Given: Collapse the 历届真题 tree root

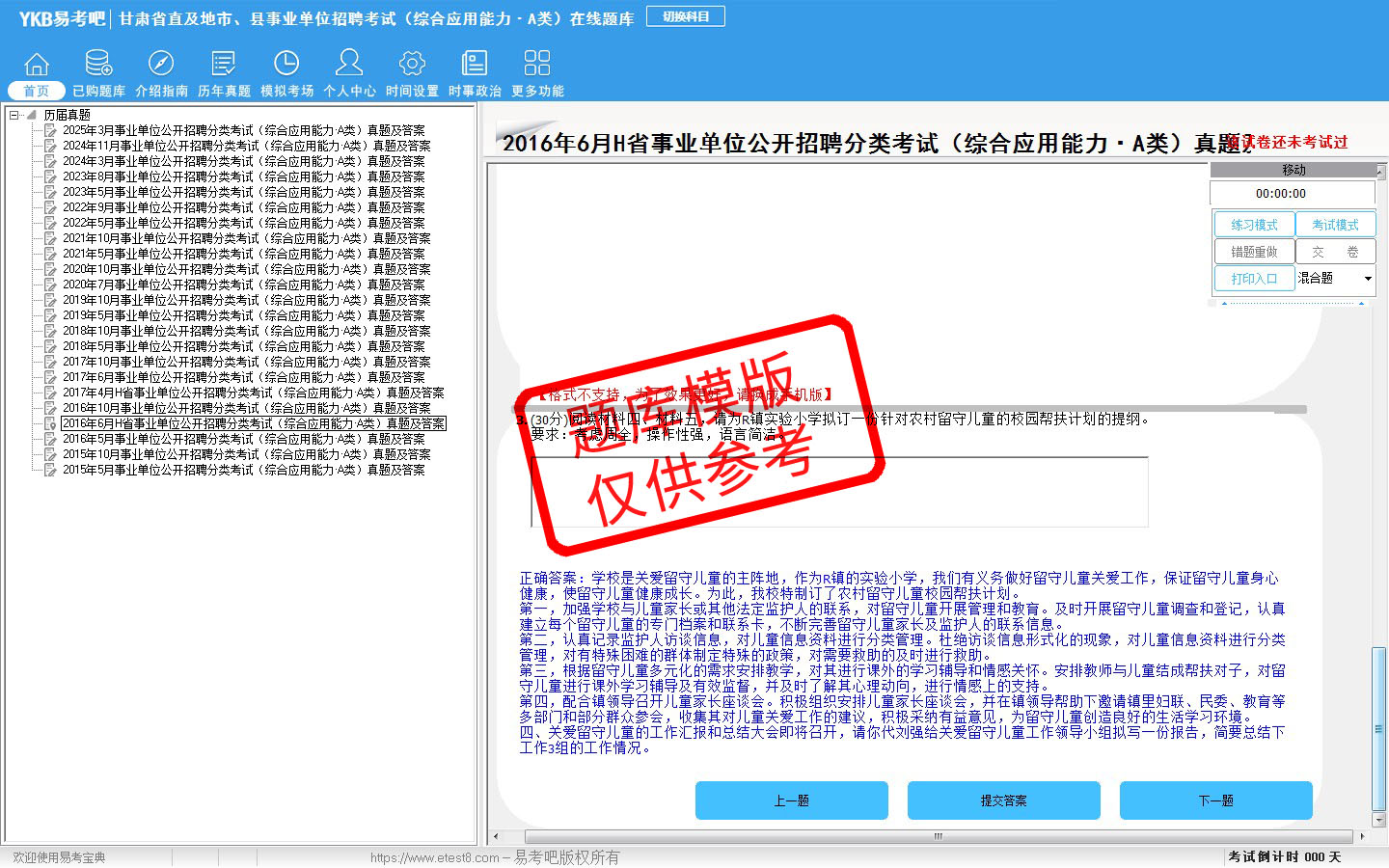Looking at the screenshot, I should click(14, 115).
